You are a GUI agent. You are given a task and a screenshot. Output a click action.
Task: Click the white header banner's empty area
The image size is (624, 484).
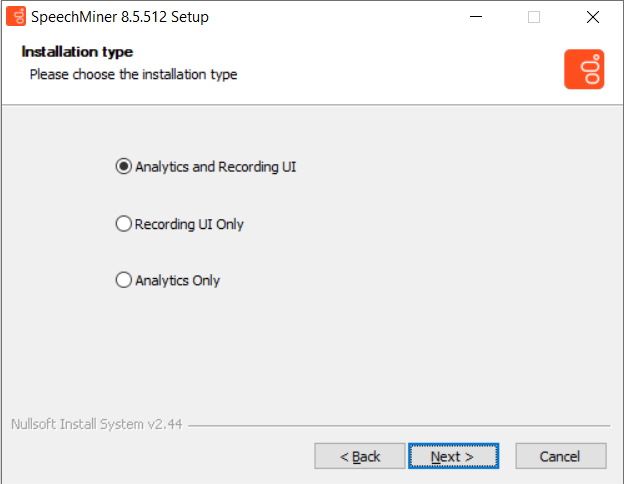[x=400, y=68]
